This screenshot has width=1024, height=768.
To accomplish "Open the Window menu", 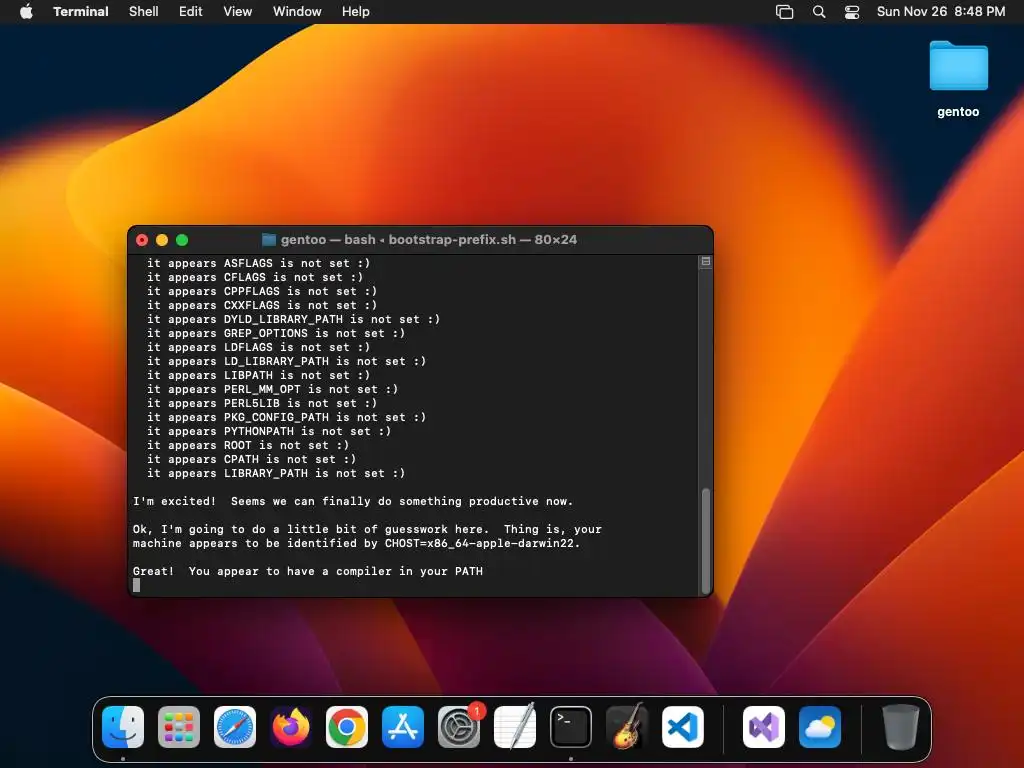I will [x=297, y=12].
